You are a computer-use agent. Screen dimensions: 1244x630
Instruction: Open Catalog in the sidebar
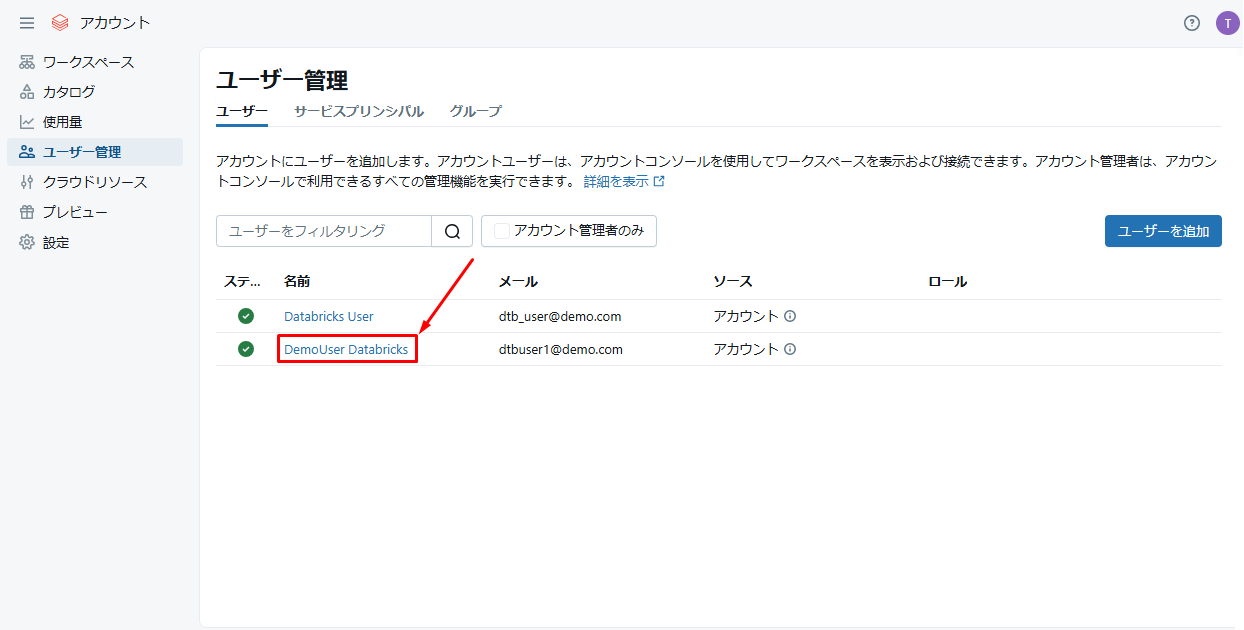(x=69, y=92)
